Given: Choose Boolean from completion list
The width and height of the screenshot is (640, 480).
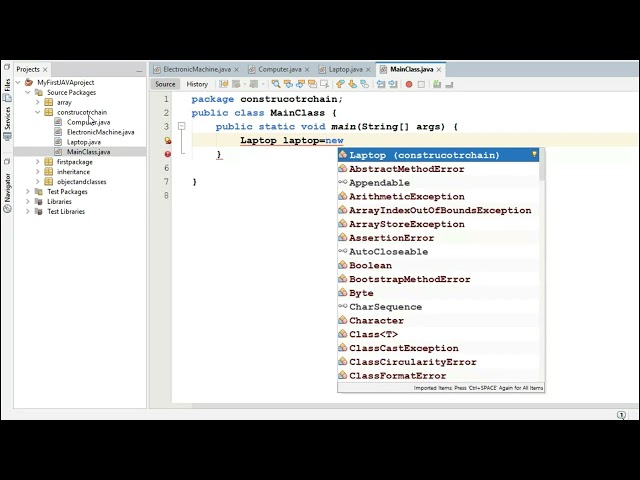Looking at the screenshot, I should (438, 265).
